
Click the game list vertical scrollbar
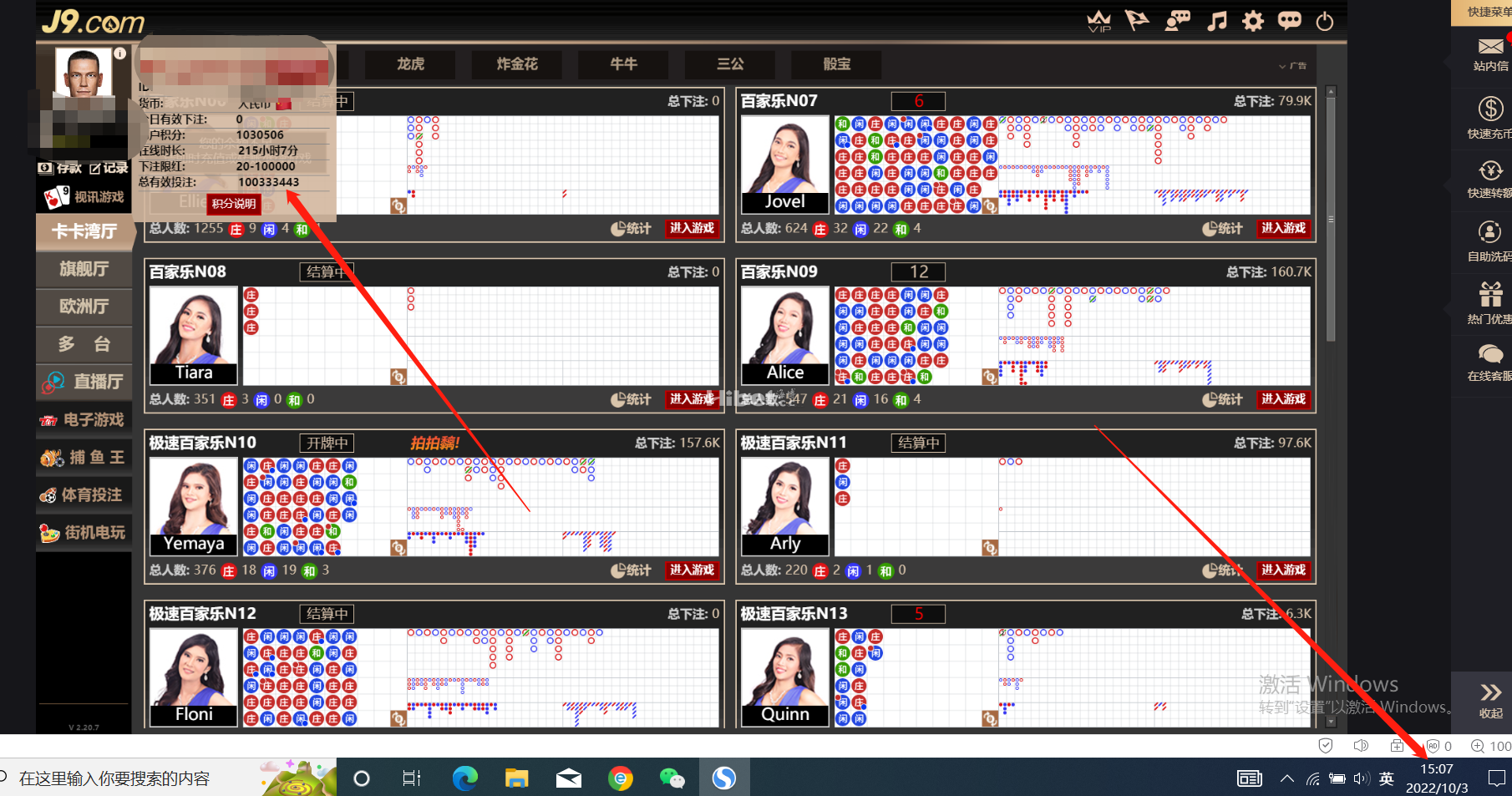[1331, 217]
